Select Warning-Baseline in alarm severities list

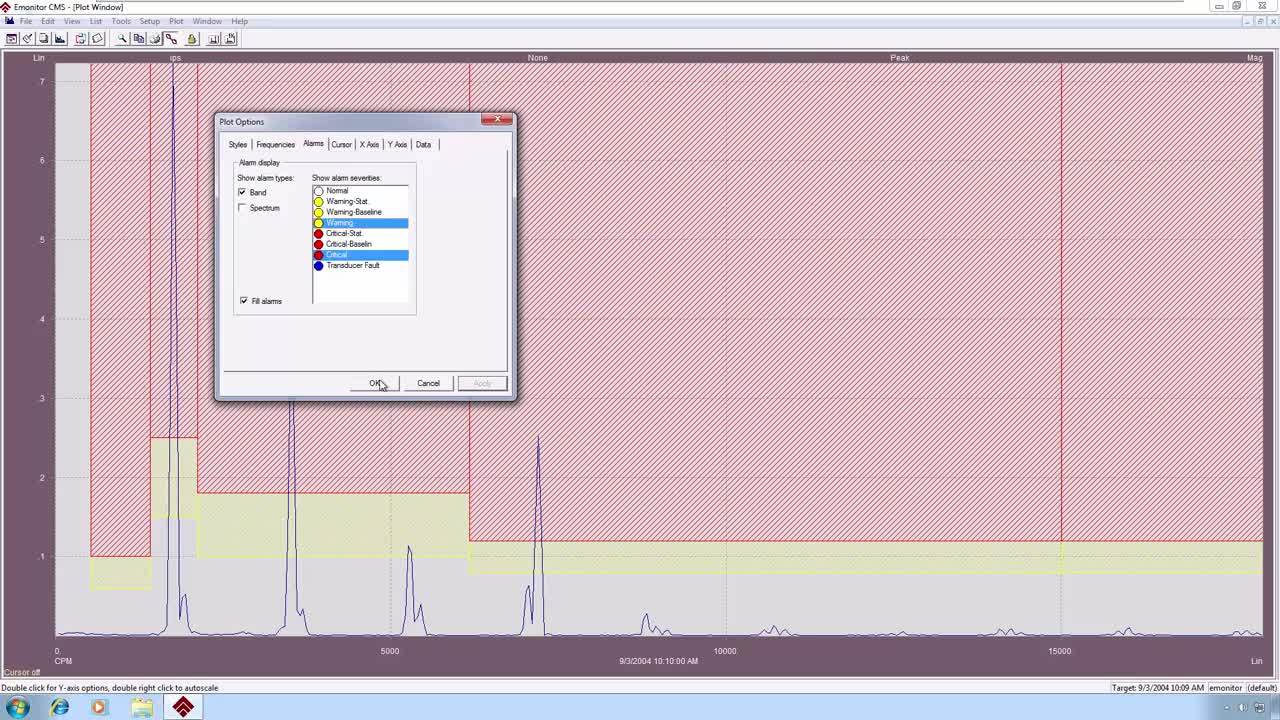353,212
